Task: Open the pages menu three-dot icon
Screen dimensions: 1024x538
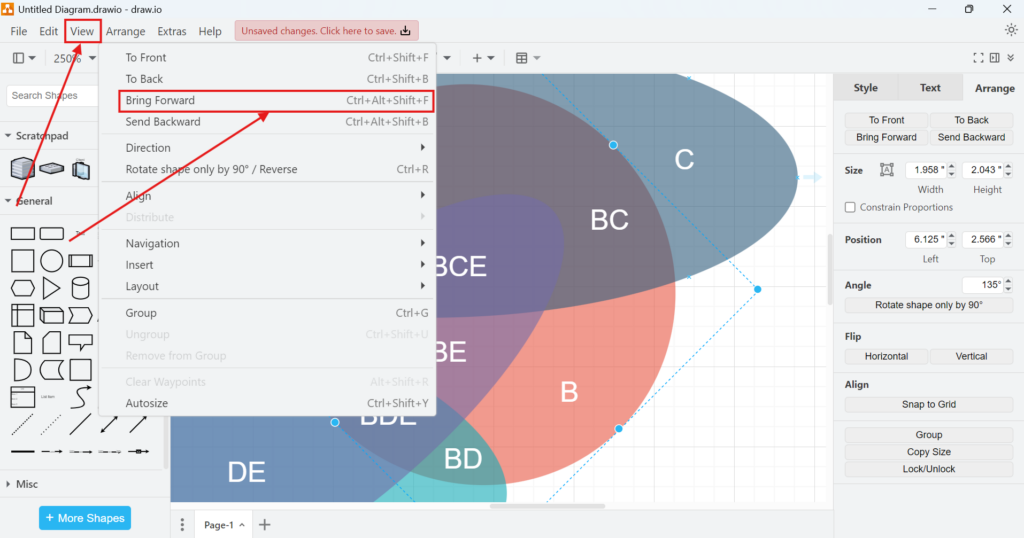Action: click(182, 524)
